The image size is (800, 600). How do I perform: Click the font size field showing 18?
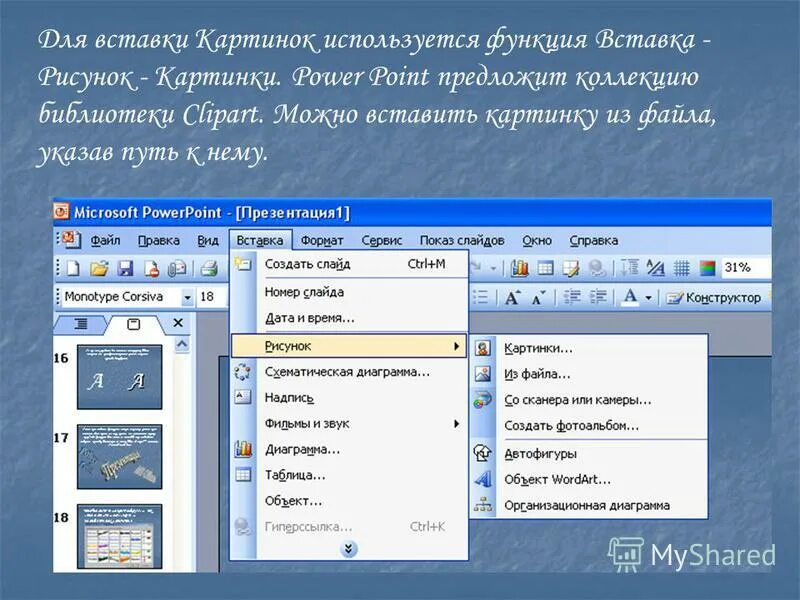point(212,296)
